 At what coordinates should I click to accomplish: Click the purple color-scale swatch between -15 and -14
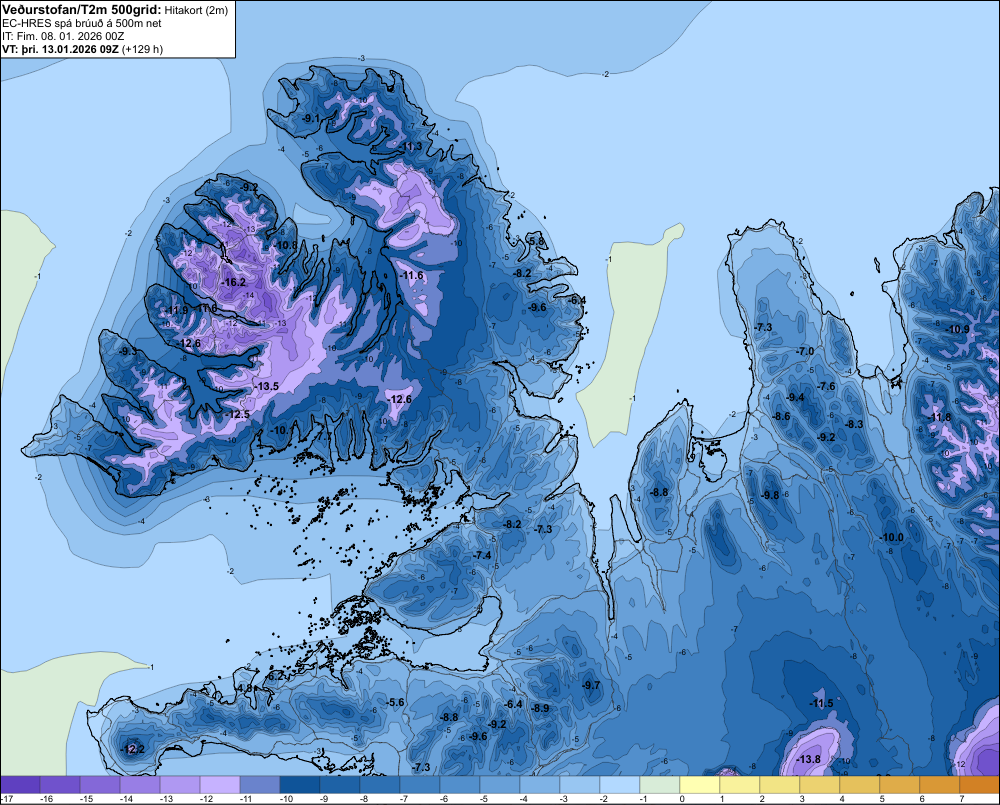99,784
